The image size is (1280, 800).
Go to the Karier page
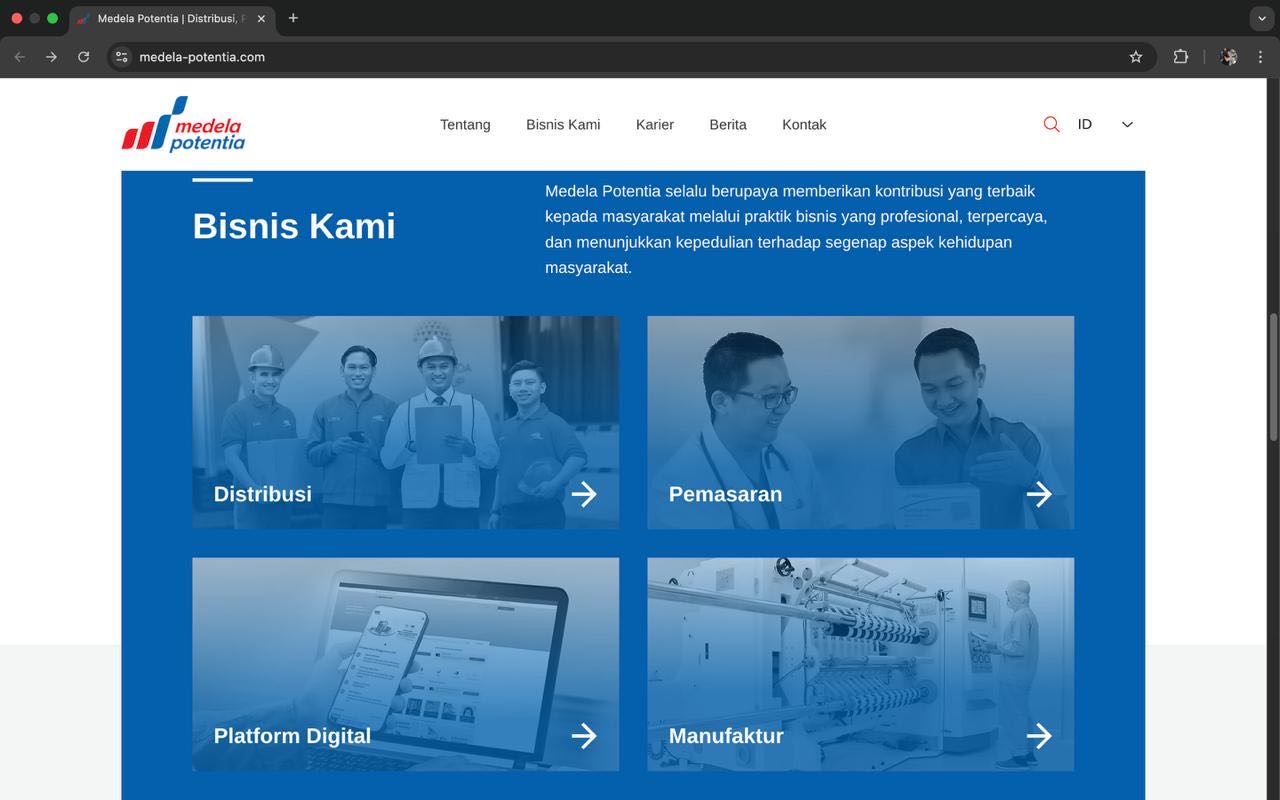655,125
